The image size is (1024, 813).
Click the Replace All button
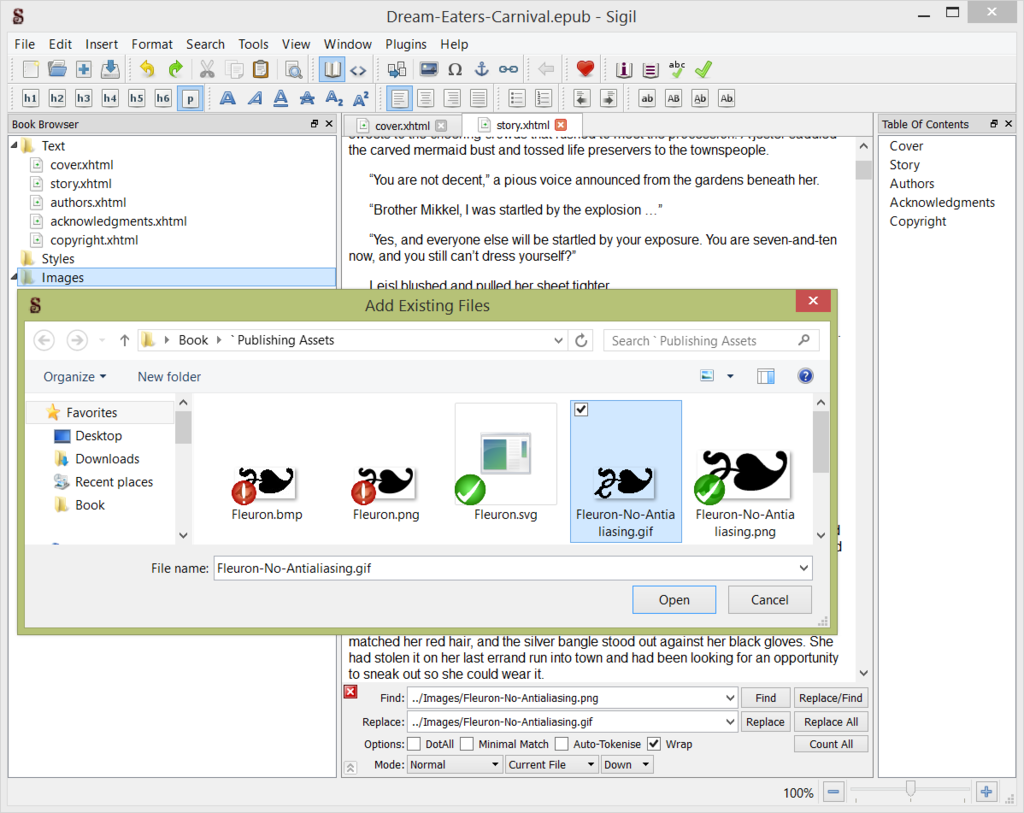830,722
